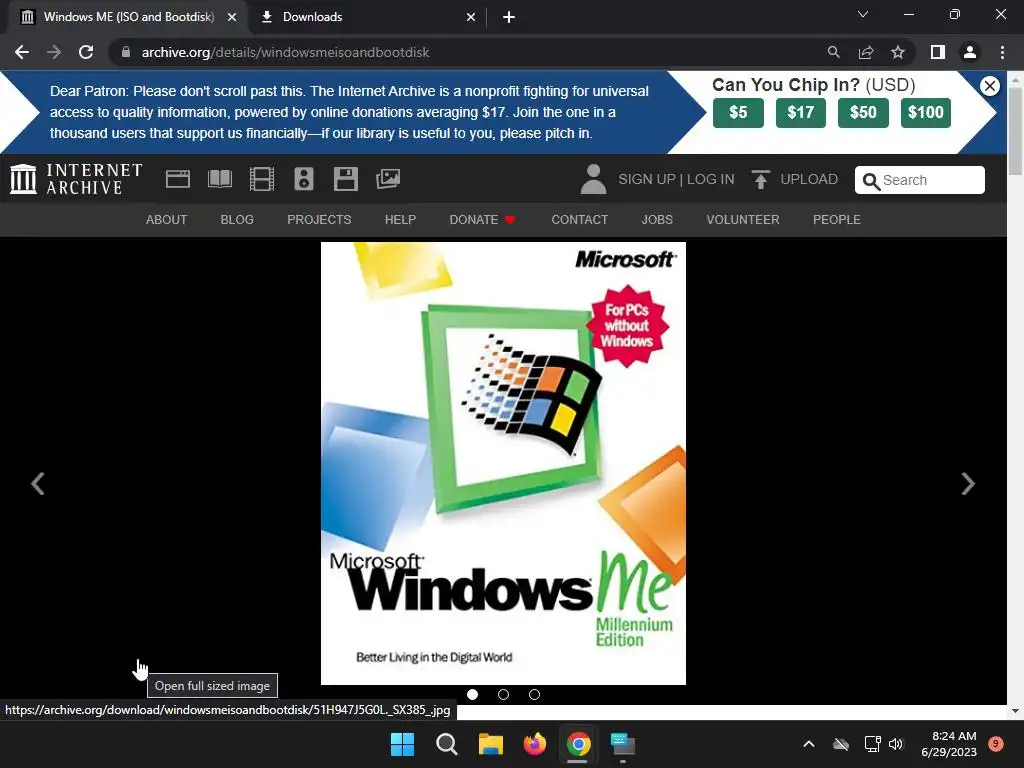Open the Windows ME box cover image
The height and width of the screenshot is (768, 1024).
pos(503,463)
